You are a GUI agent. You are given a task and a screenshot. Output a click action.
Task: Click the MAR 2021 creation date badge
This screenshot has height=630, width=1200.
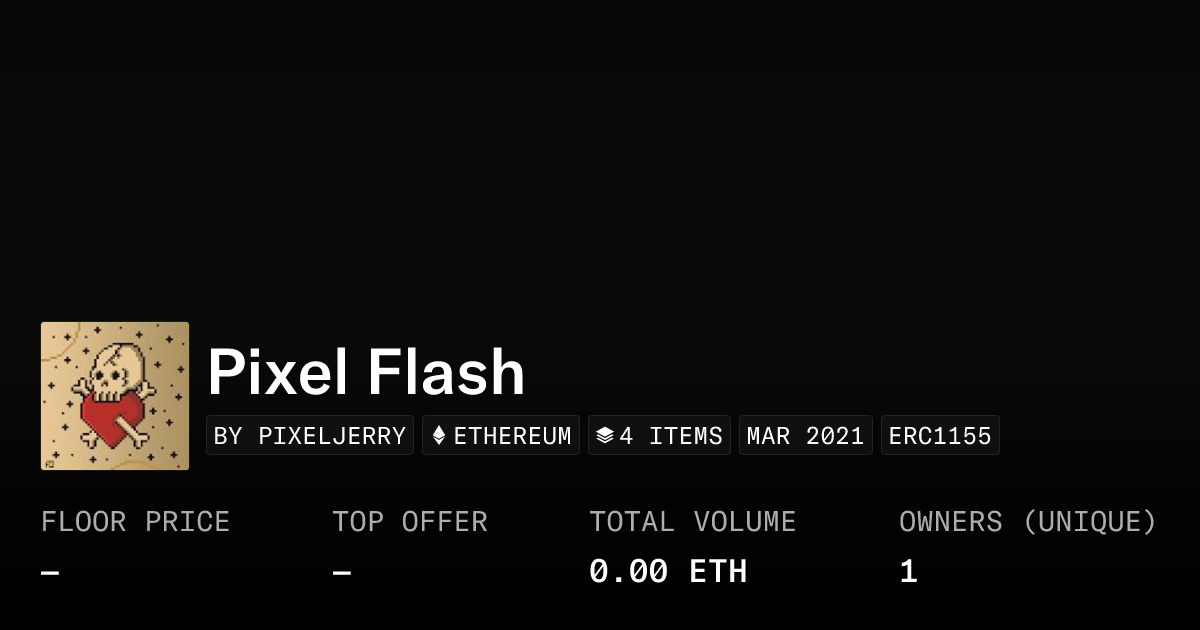point(806,436)
